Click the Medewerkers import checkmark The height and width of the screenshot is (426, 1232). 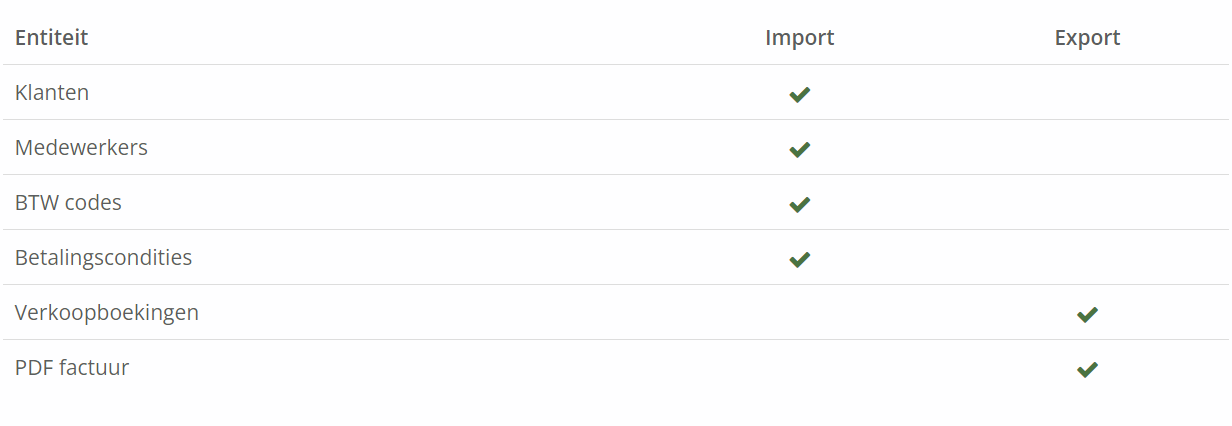(799, 149)
